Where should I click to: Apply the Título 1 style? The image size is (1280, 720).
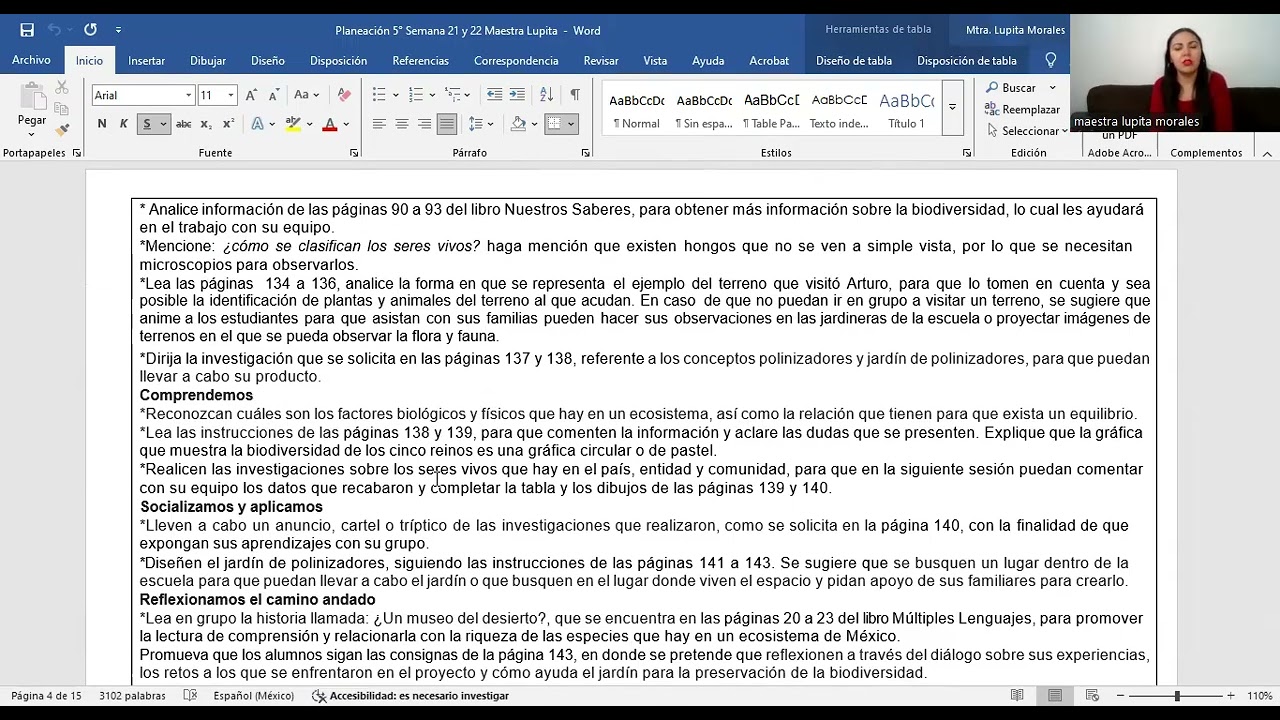click(906, 109)
